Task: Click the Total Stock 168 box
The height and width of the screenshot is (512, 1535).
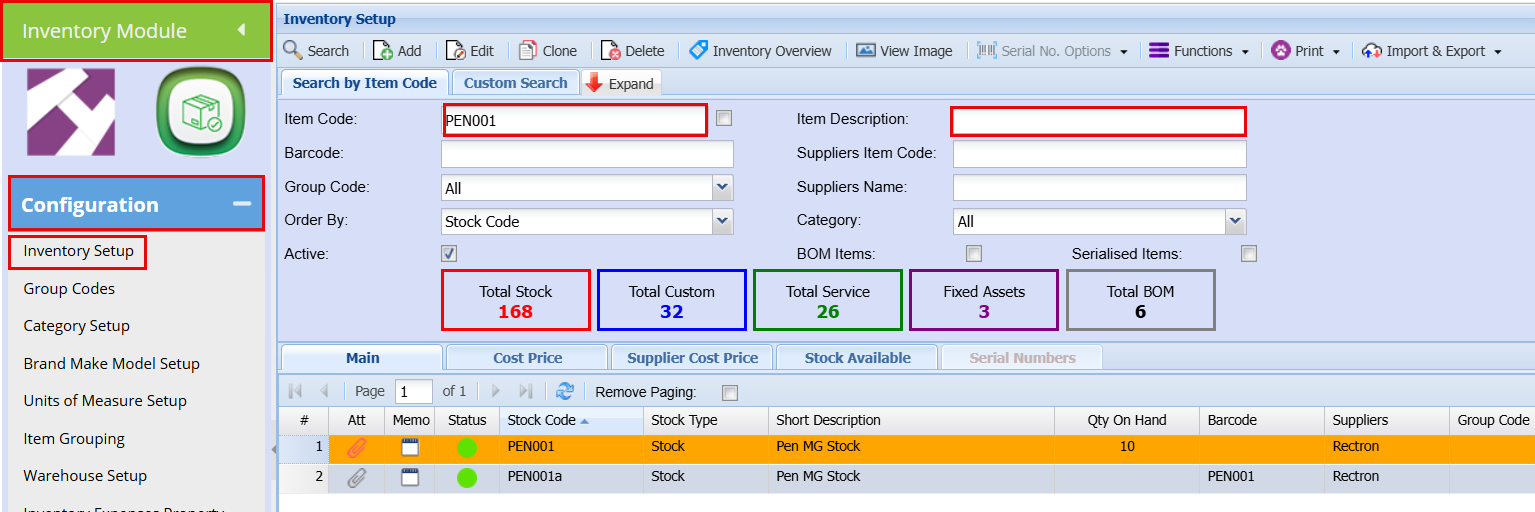Action: (x=516, y=300)
